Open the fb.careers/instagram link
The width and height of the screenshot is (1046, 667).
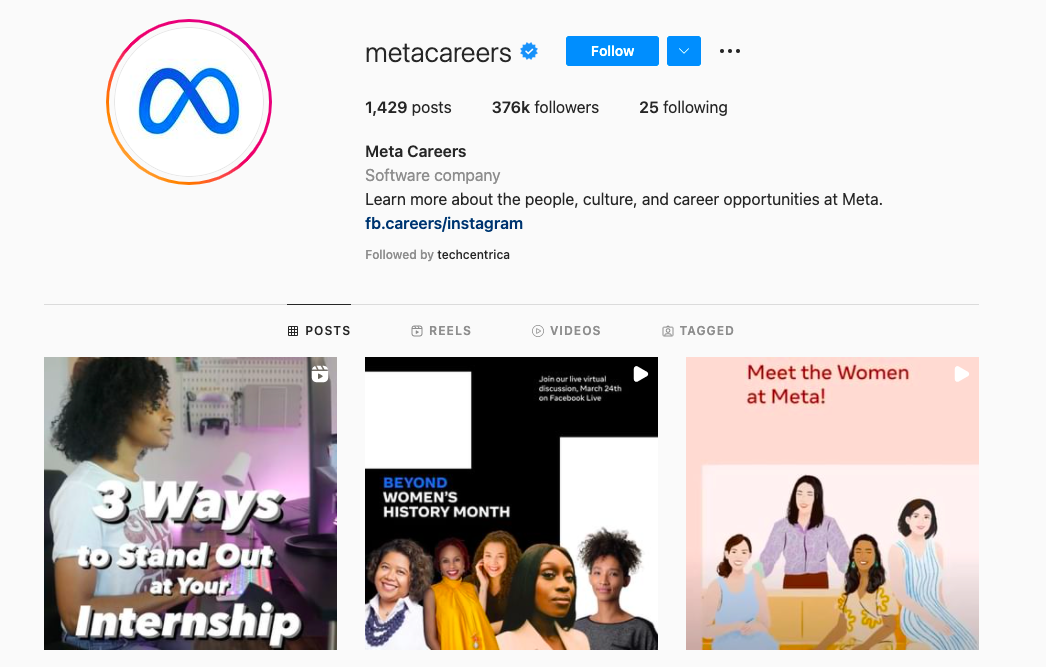(x=444, y=223)
